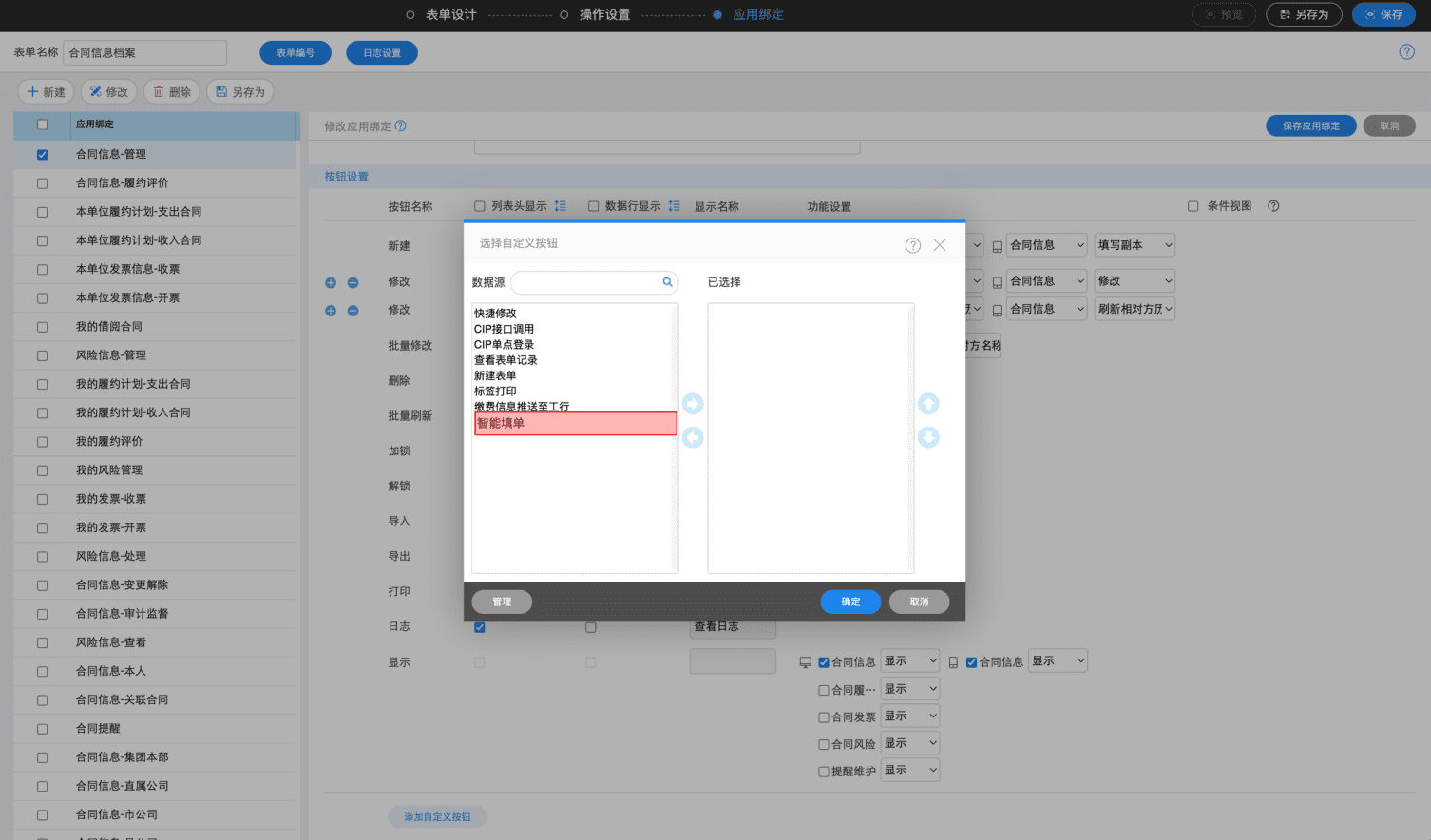Go to the 表单设计 step
1431x840 pixels.
coord(450,14)
